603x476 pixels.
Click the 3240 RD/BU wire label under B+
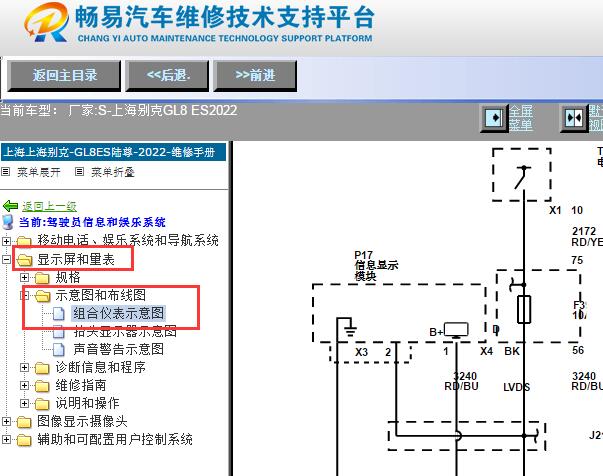(461, 381)
